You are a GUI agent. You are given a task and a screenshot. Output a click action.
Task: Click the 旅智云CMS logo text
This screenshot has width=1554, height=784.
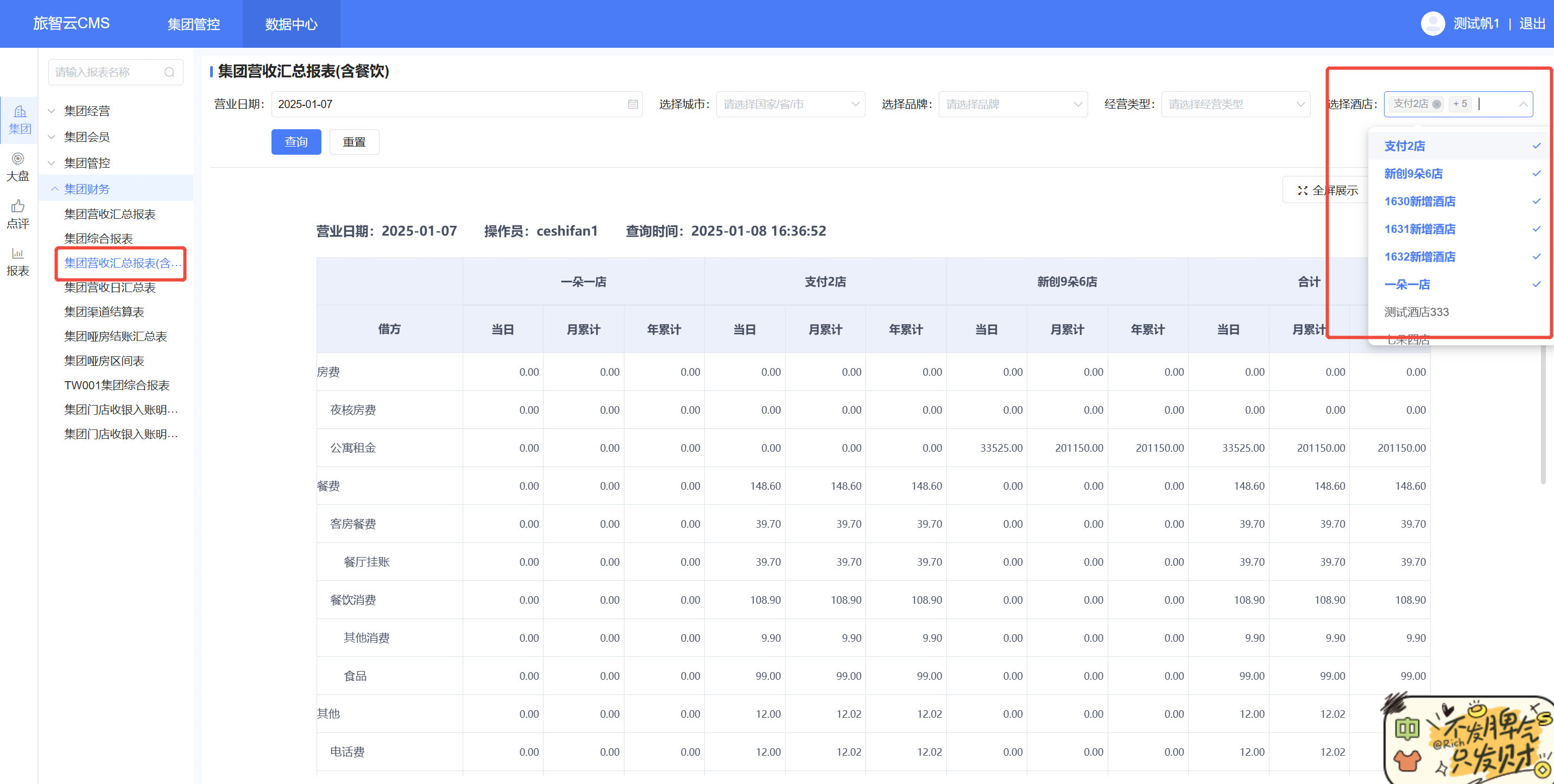(71, 23)
